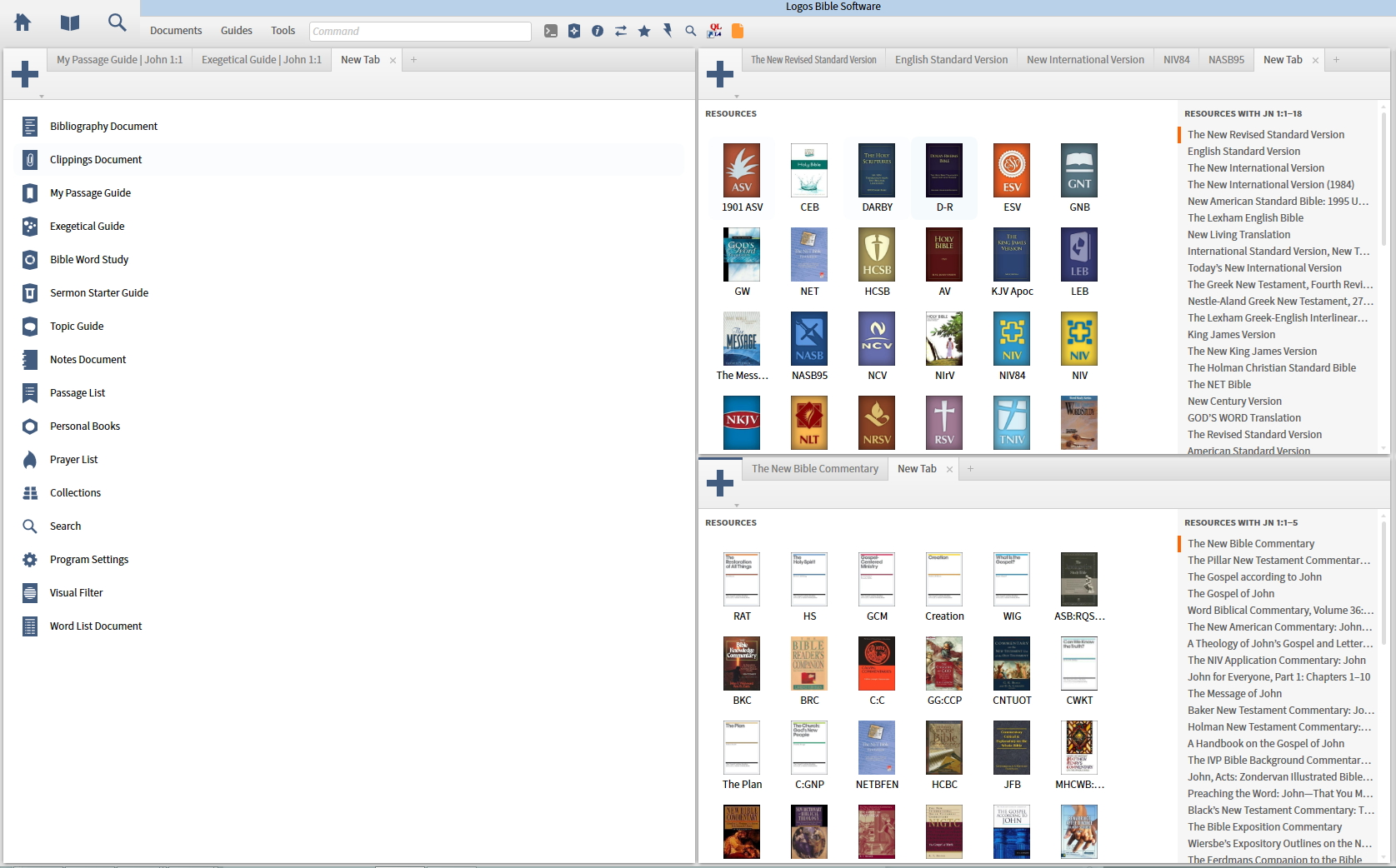Click the QL toolbar icon

click(x=714, y=31)
